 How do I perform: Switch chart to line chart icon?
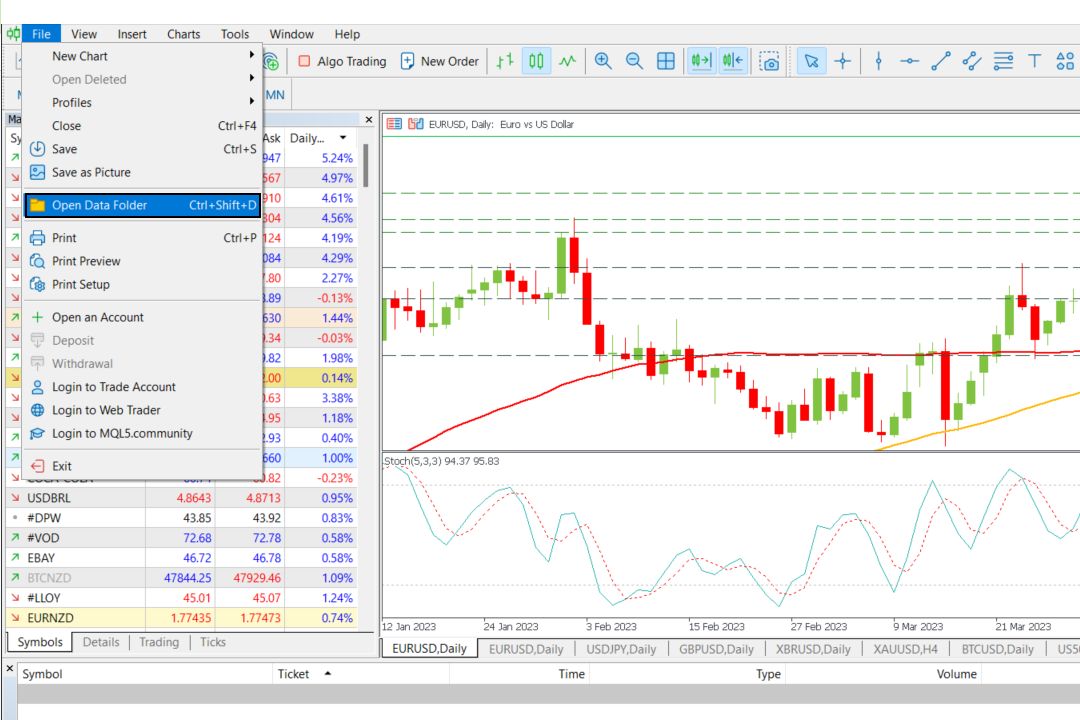point(567,61)
